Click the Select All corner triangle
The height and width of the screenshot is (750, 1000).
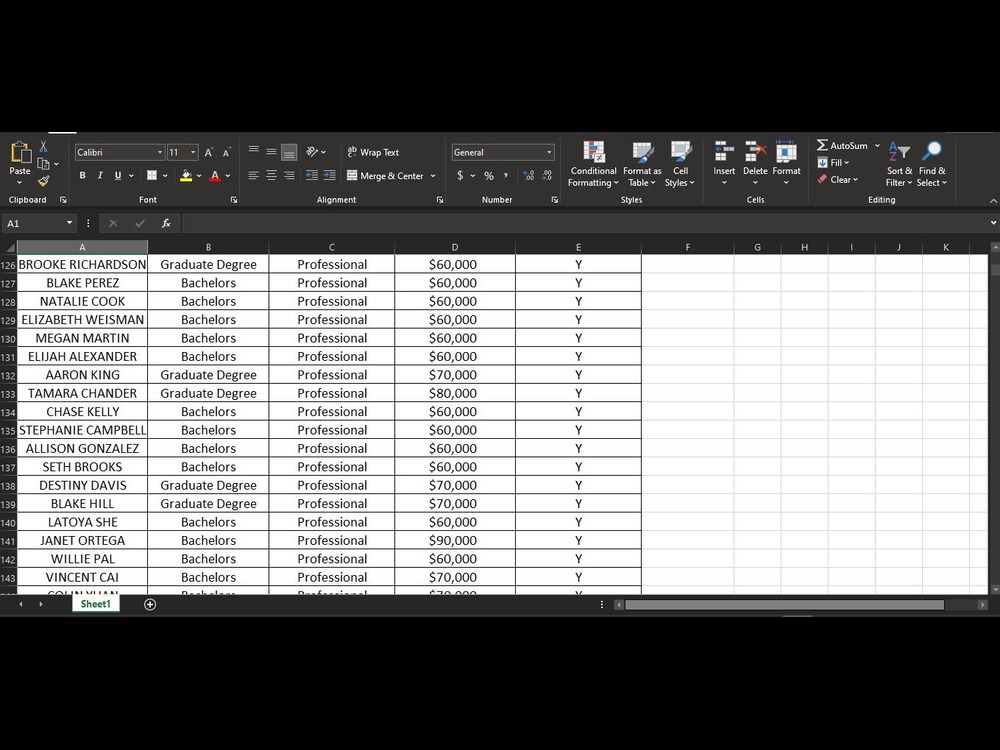(x=10, y=247)
